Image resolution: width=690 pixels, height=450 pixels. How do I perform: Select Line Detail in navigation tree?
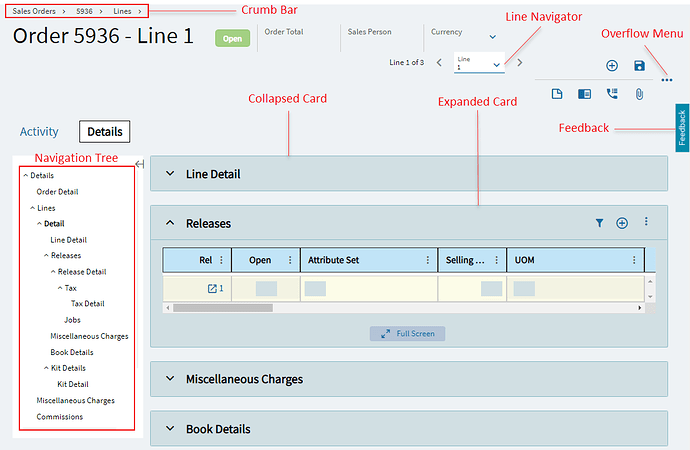tap(68, 240)
